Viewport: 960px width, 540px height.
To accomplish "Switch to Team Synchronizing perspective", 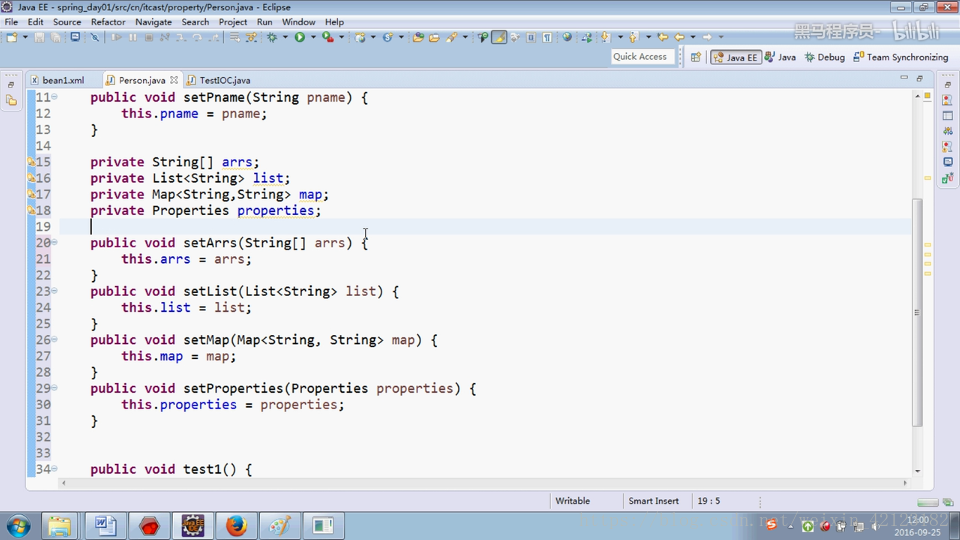I will (x=901, y=58).
